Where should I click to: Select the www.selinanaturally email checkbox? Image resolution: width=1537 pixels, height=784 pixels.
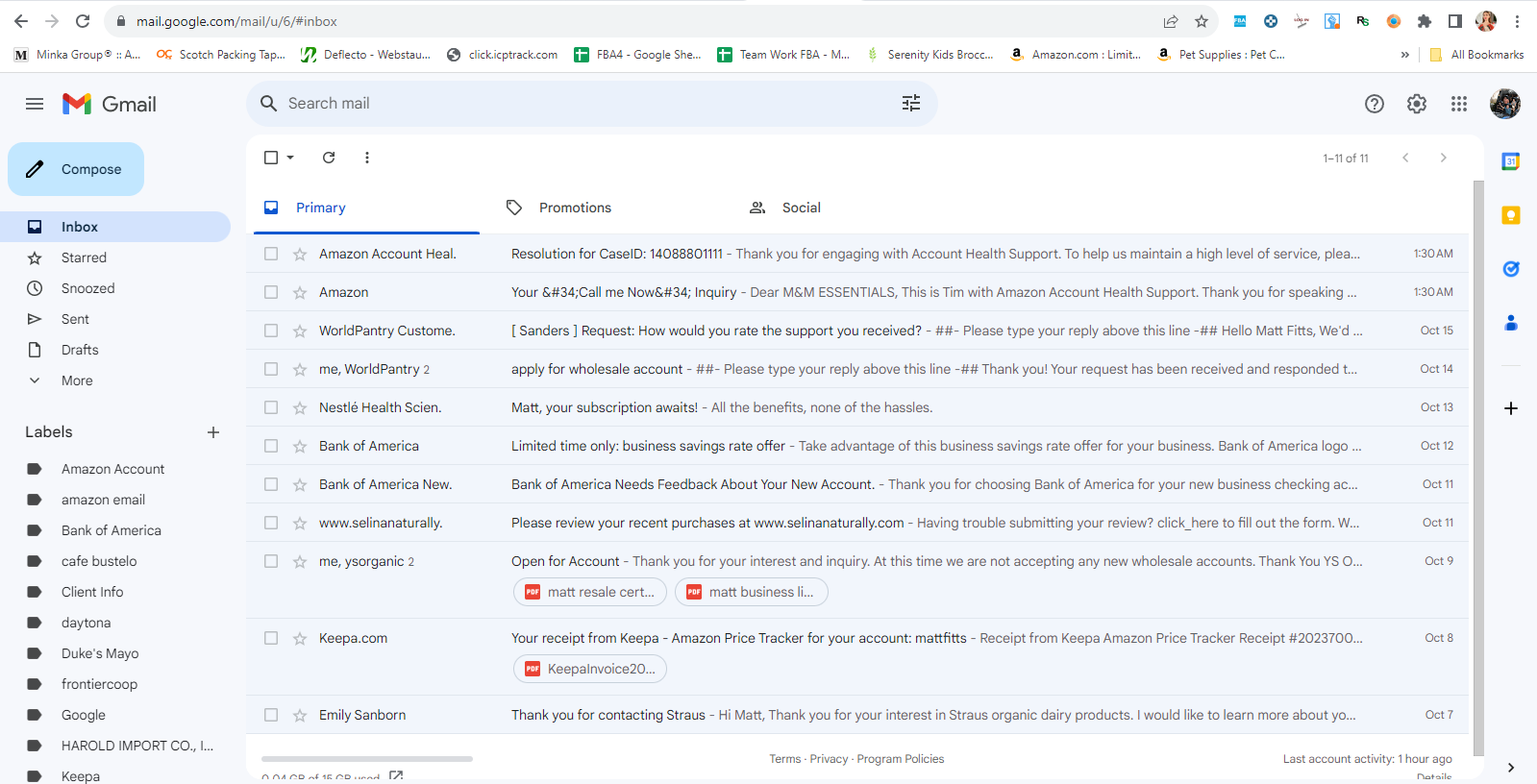pyautogui.click(x=271, y=523)
